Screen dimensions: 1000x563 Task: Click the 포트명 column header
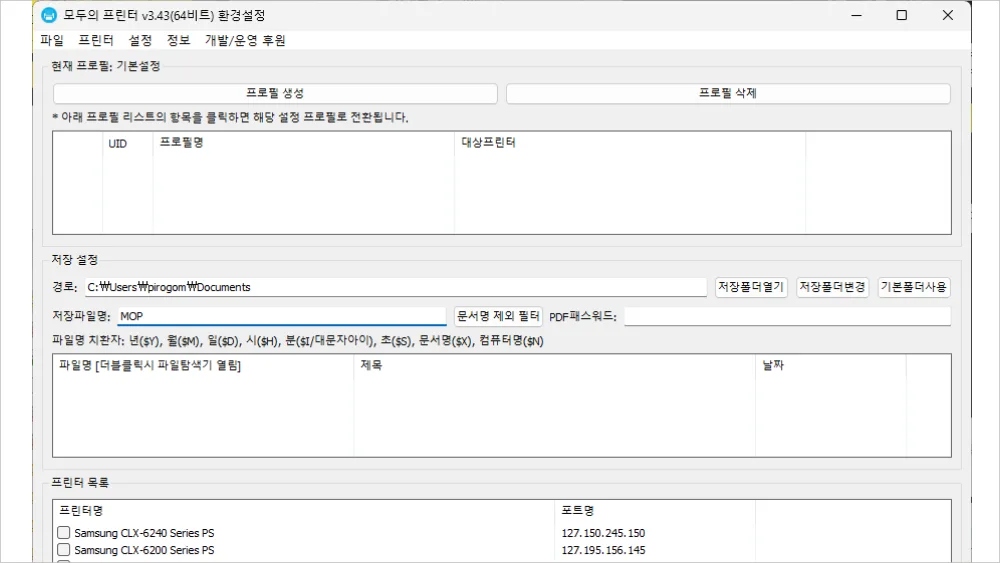(655, 511)
